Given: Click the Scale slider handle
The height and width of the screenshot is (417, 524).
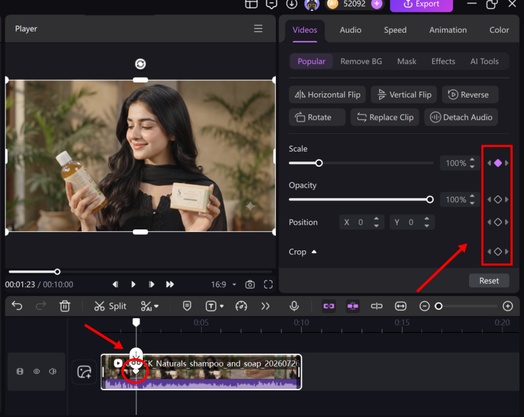Looking at the screenshot, I should pyautogui.click(x=319, y=163).
